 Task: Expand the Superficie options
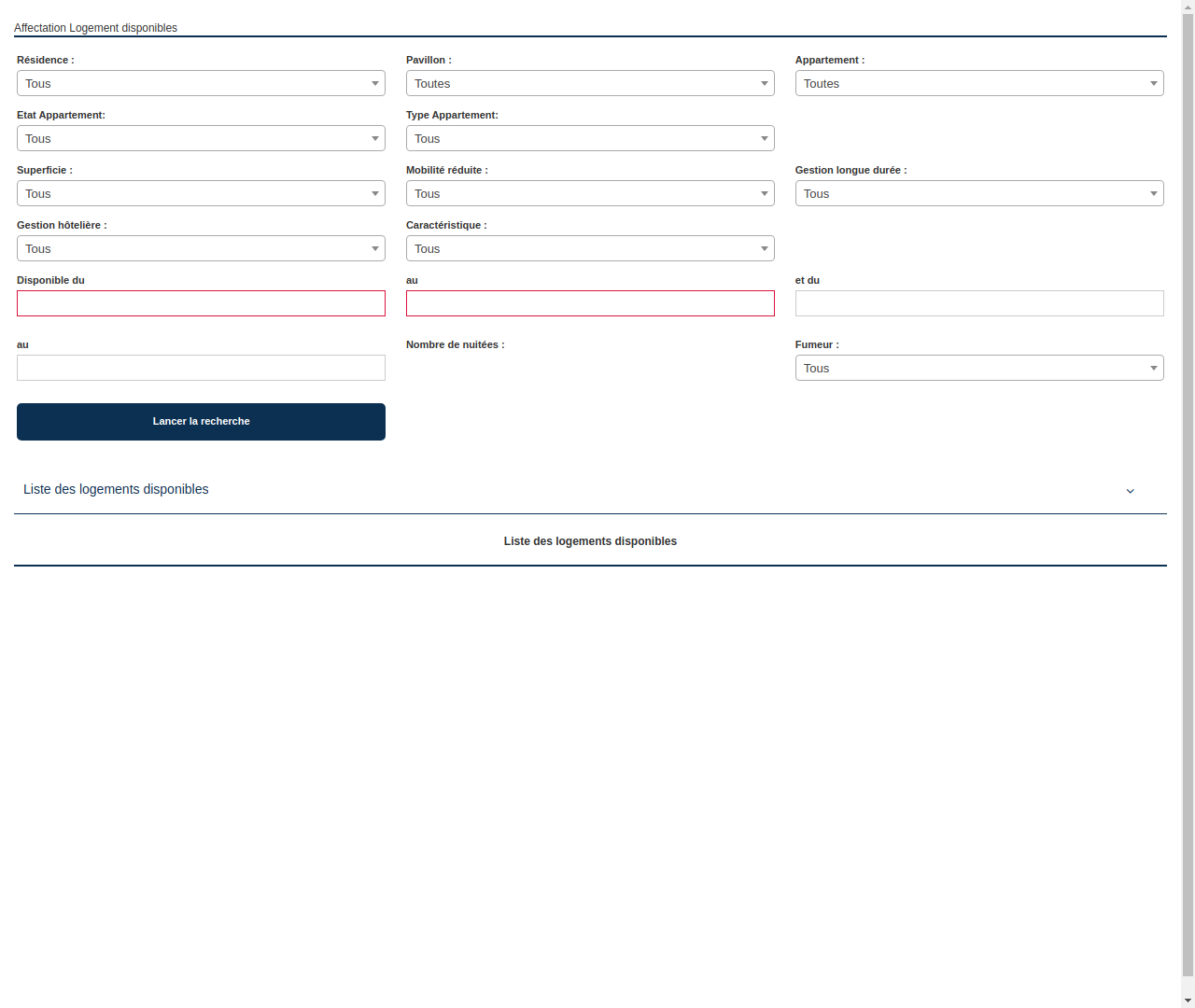point(201,193)
